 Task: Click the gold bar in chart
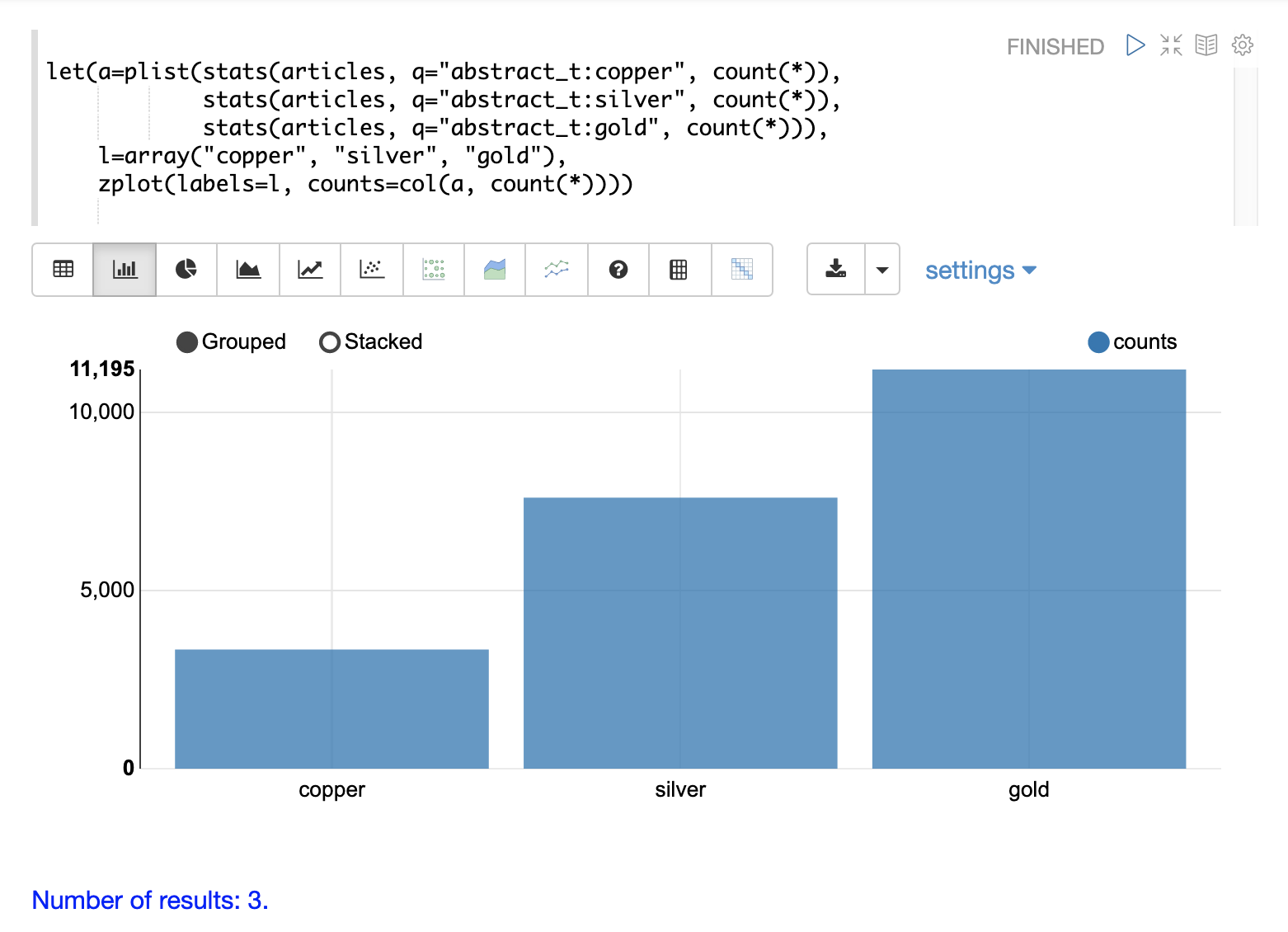tap(1028, 569)
